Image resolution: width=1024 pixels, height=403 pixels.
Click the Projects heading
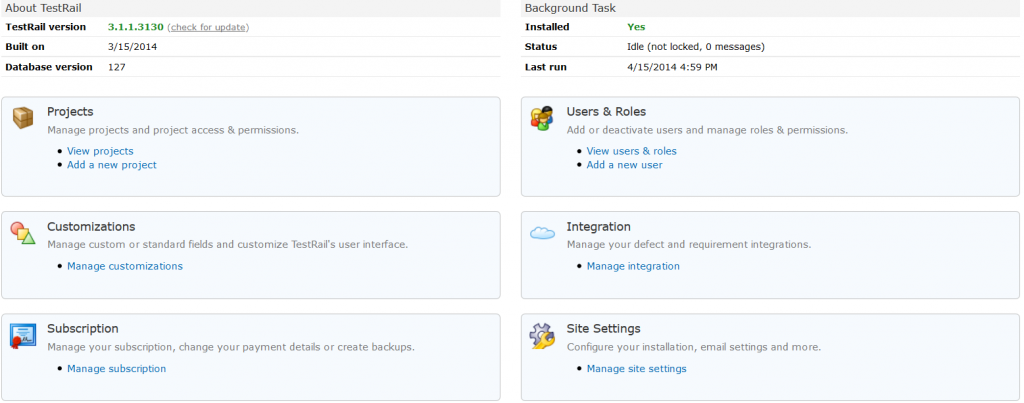pos(70,112)
